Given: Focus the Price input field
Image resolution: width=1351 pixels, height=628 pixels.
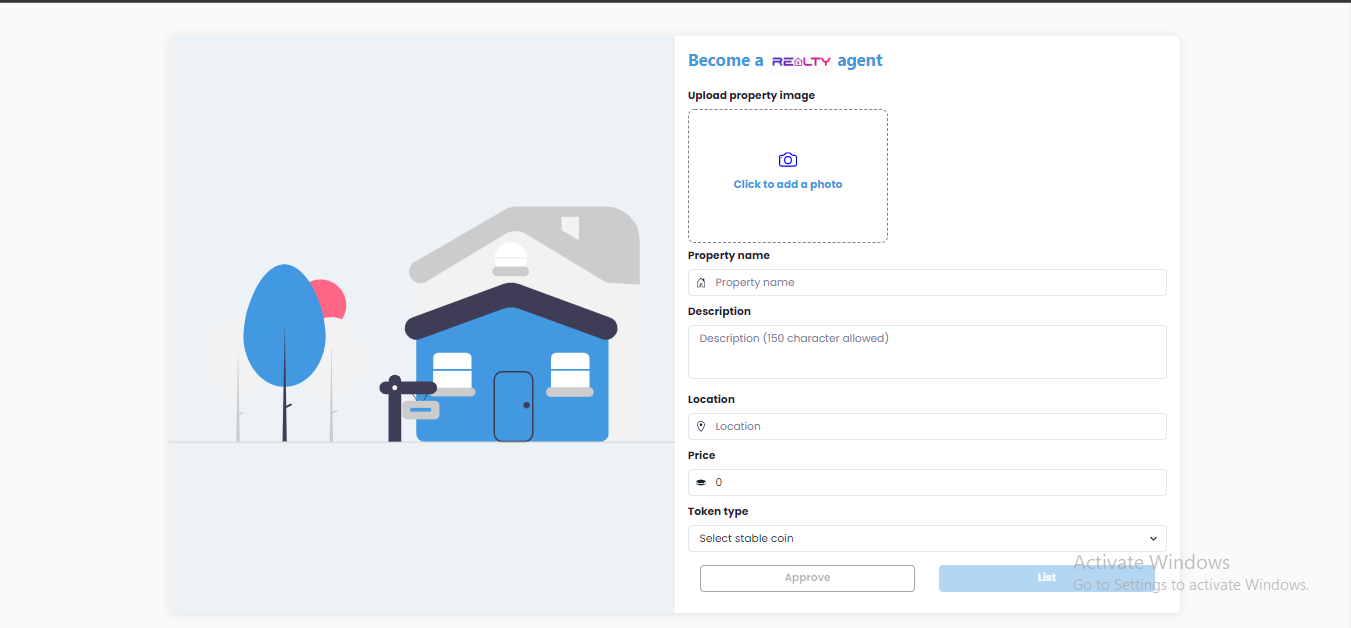Looking at the screenshot, I should click(x=927, y=483).
